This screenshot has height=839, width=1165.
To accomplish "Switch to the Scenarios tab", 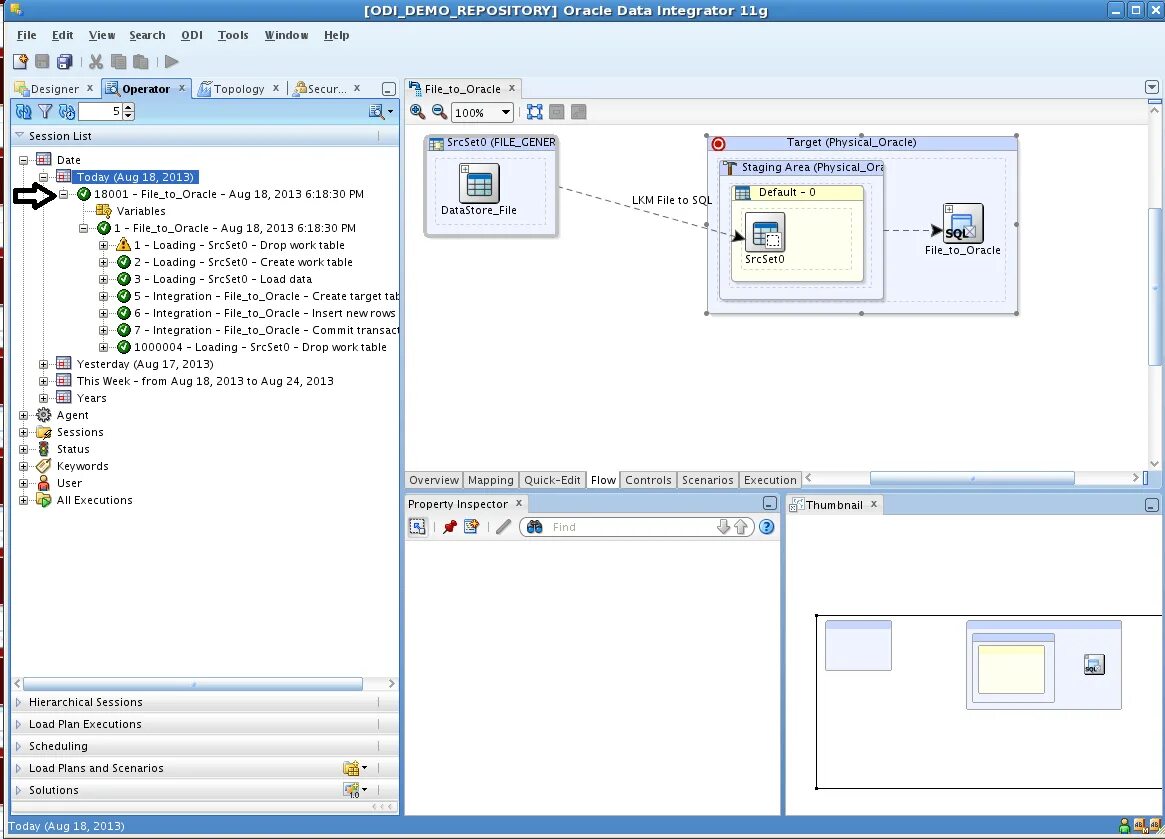I will 707,480.
